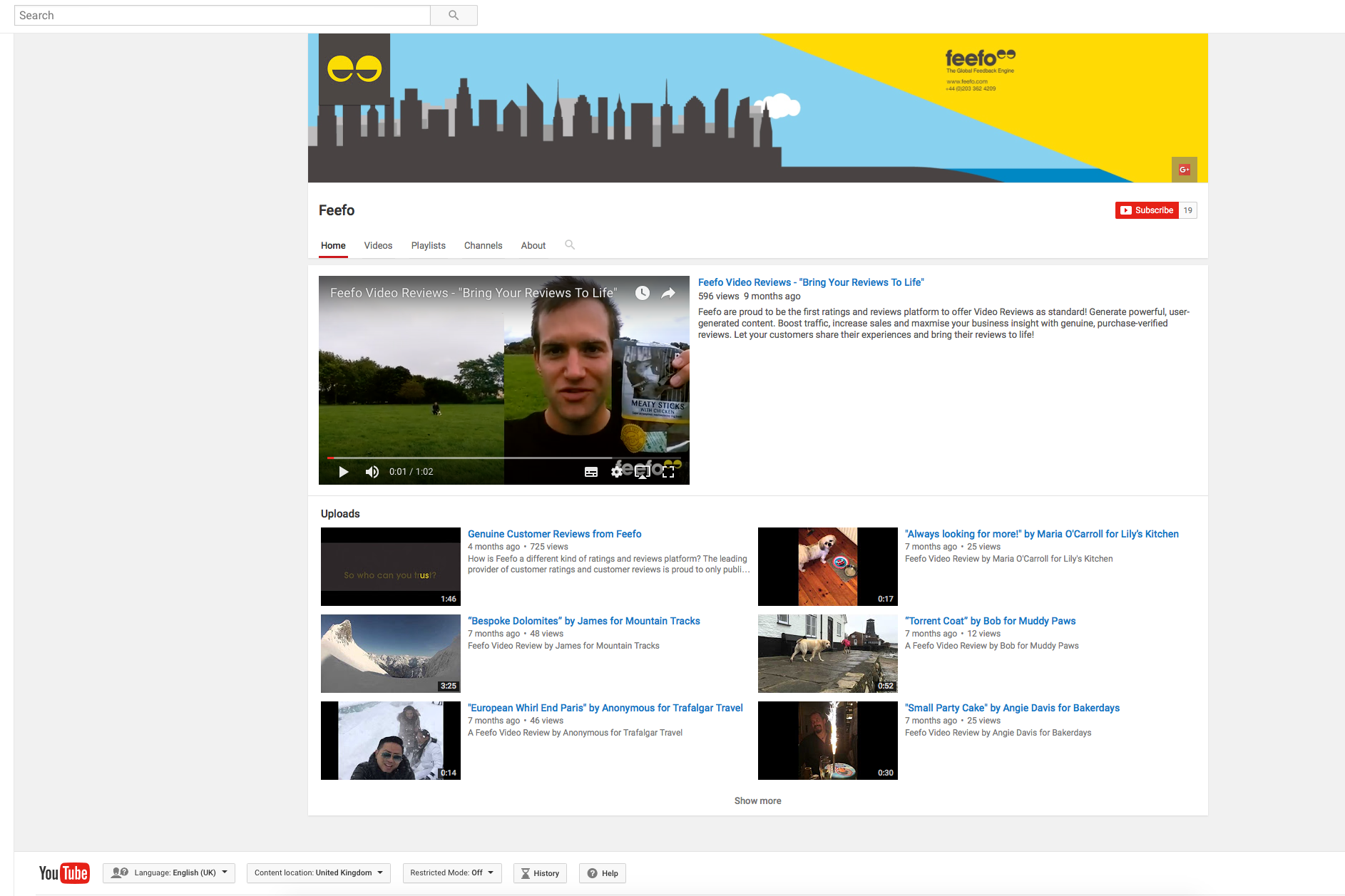Seek using the video progress bar
The image size is (1345, 896).
click(504, 458)
